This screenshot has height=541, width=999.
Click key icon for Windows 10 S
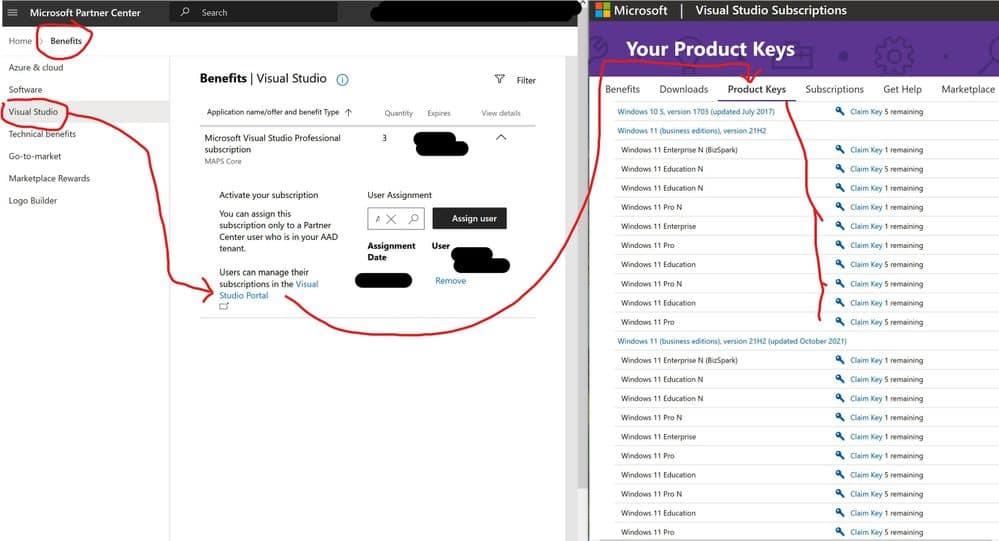pyautogui.click(x=840, y=111)
